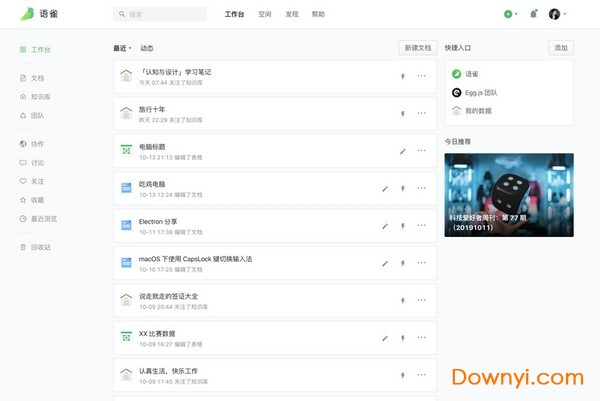Open 讨论 in the sidebar
The image size is (600, 401).
[32, 163]
